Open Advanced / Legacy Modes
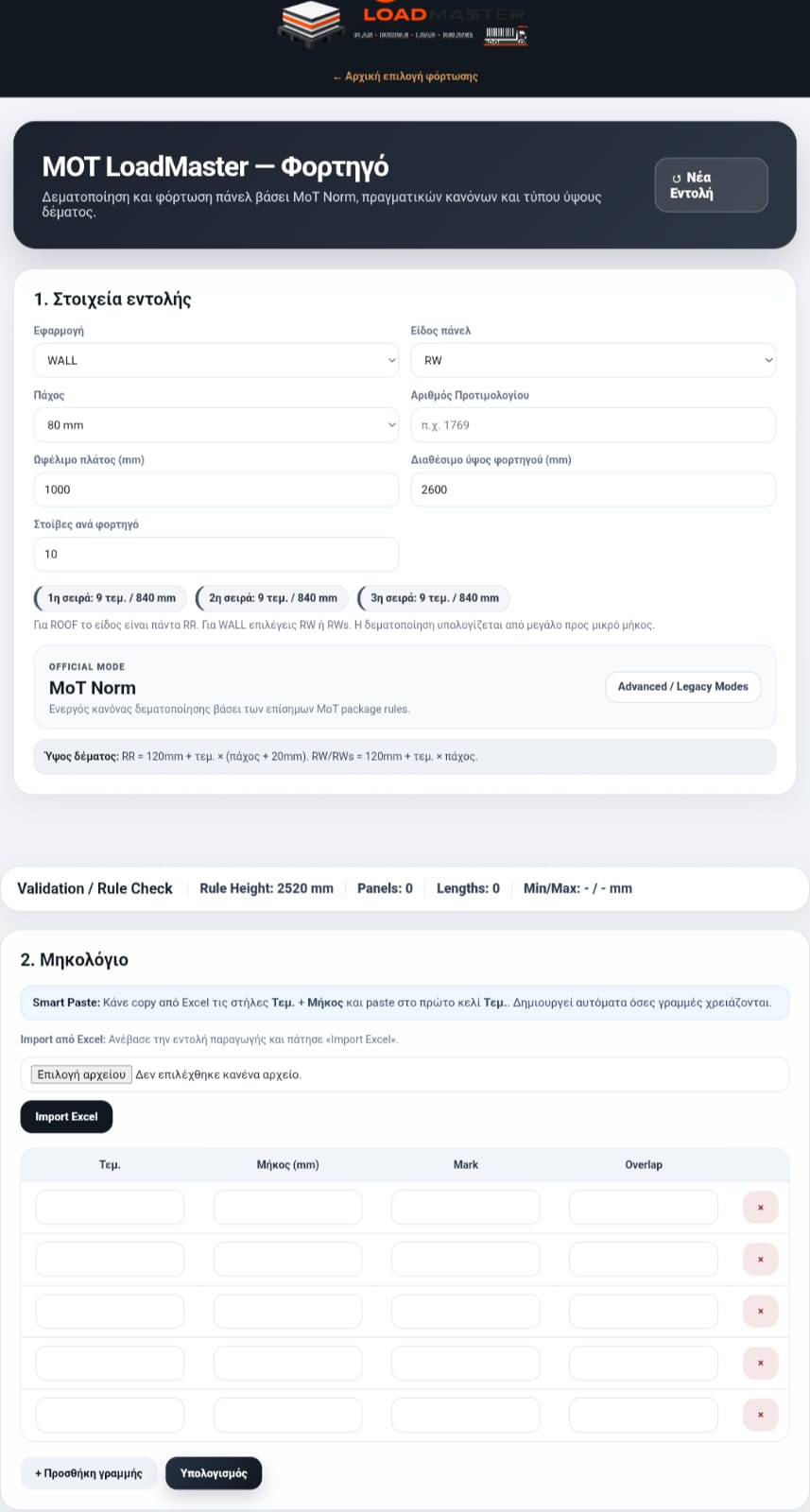 point(682,687)
